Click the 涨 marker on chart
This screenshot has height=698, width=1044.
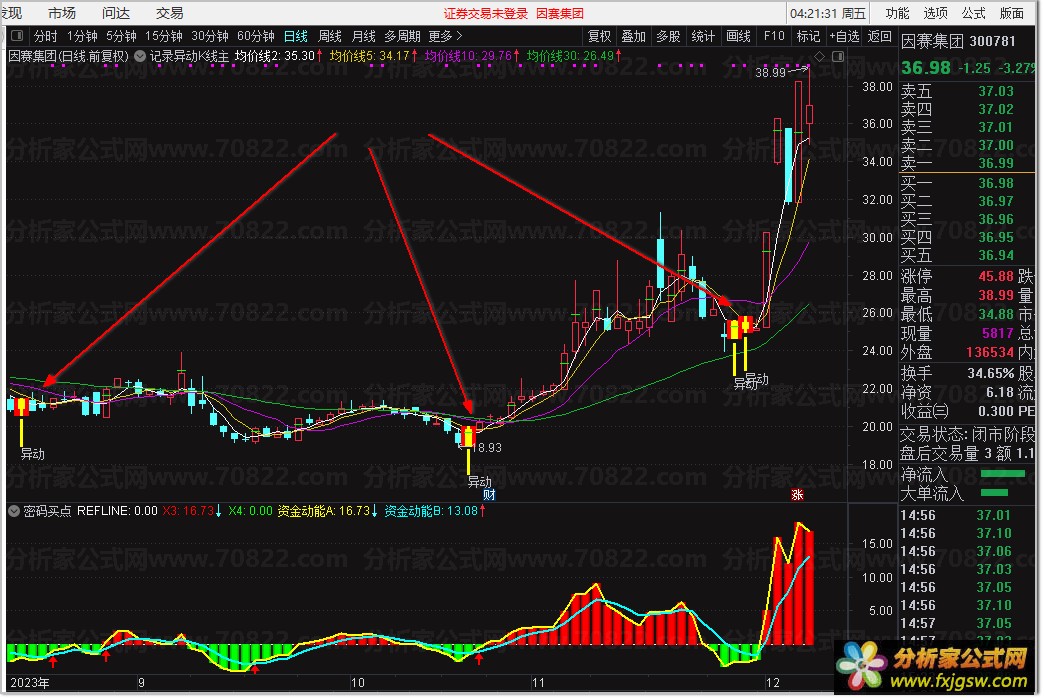tap(797, 495)
